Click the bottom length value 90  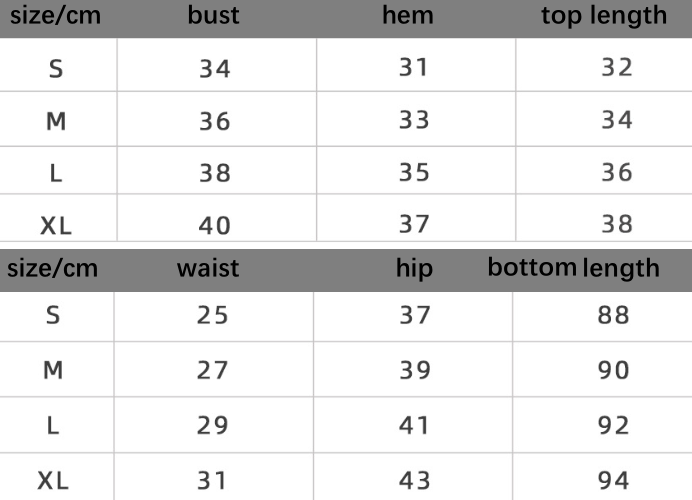(614, 371)
